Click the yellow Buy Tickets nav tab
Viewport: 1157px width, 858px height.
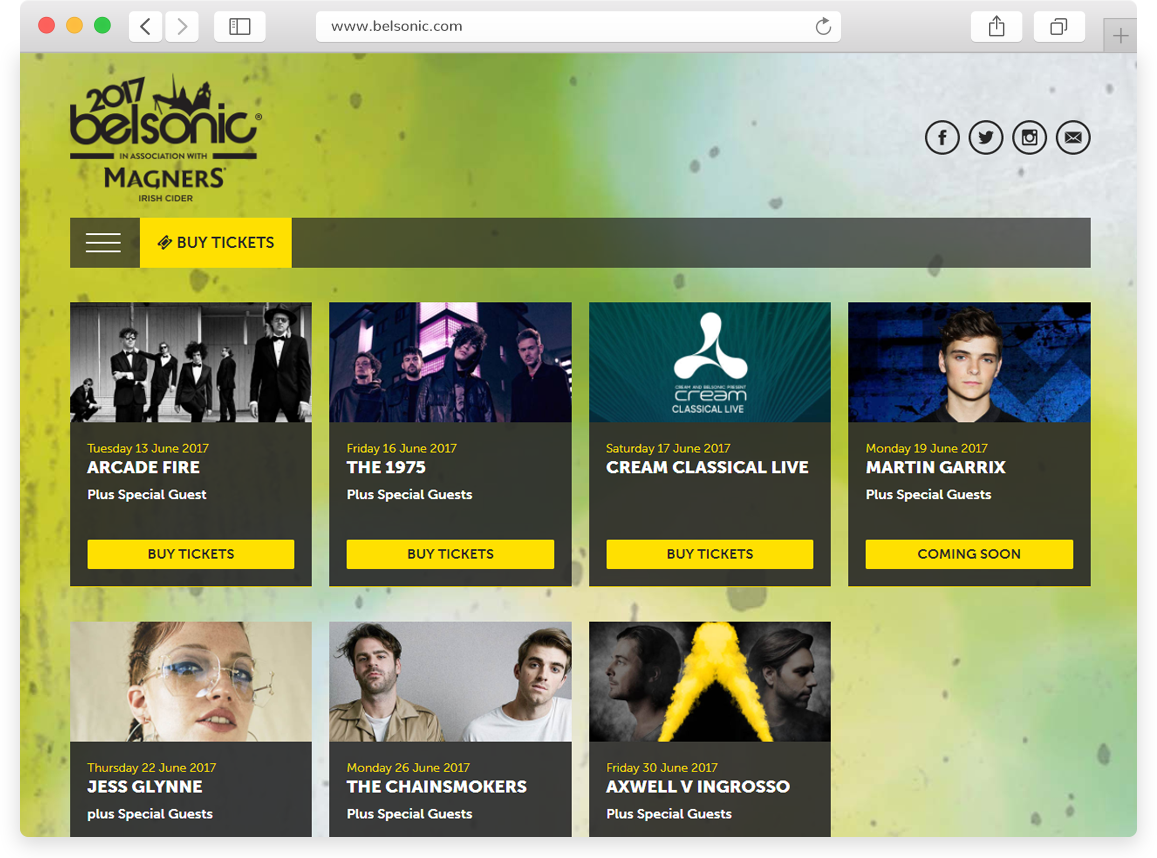pos(216,243)
